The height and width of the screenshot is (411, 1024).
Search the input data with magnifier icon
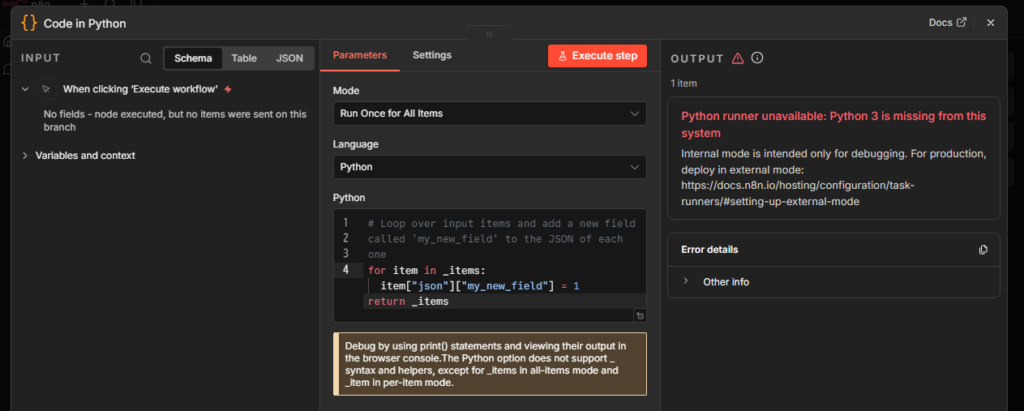[x=146, y=58]
